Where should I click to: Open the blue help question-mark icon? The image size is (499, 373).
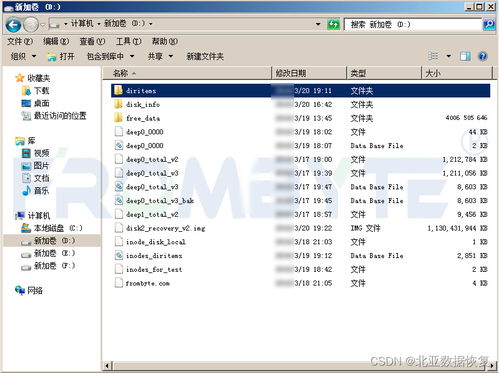[482, 56]
